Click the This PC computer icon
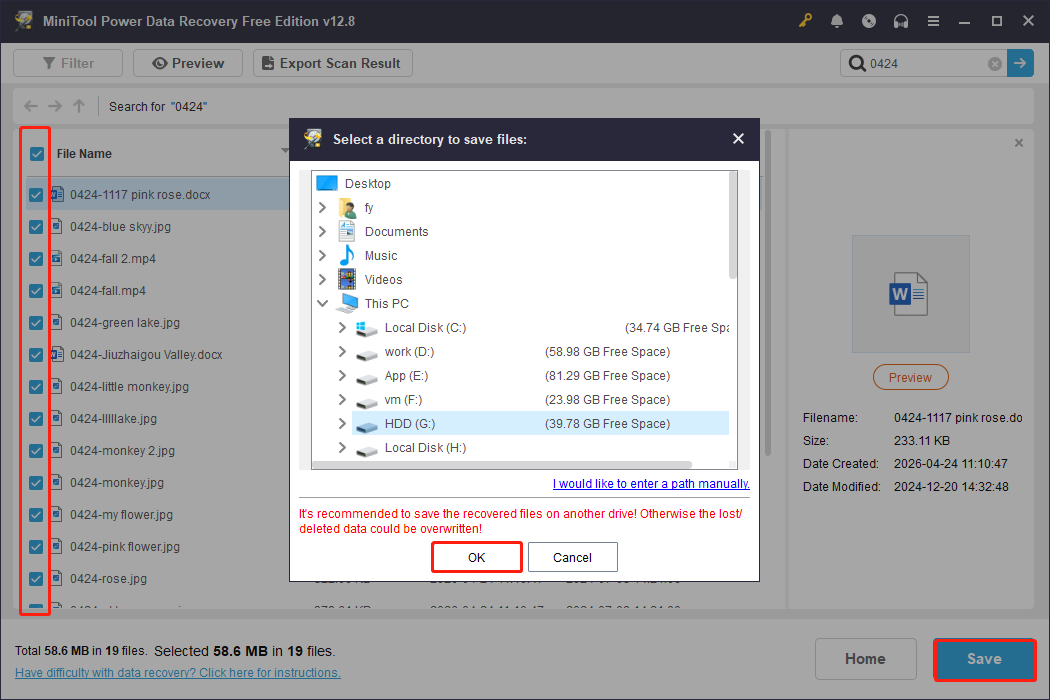Screen dimensions: 1050x700 (348, 303)
